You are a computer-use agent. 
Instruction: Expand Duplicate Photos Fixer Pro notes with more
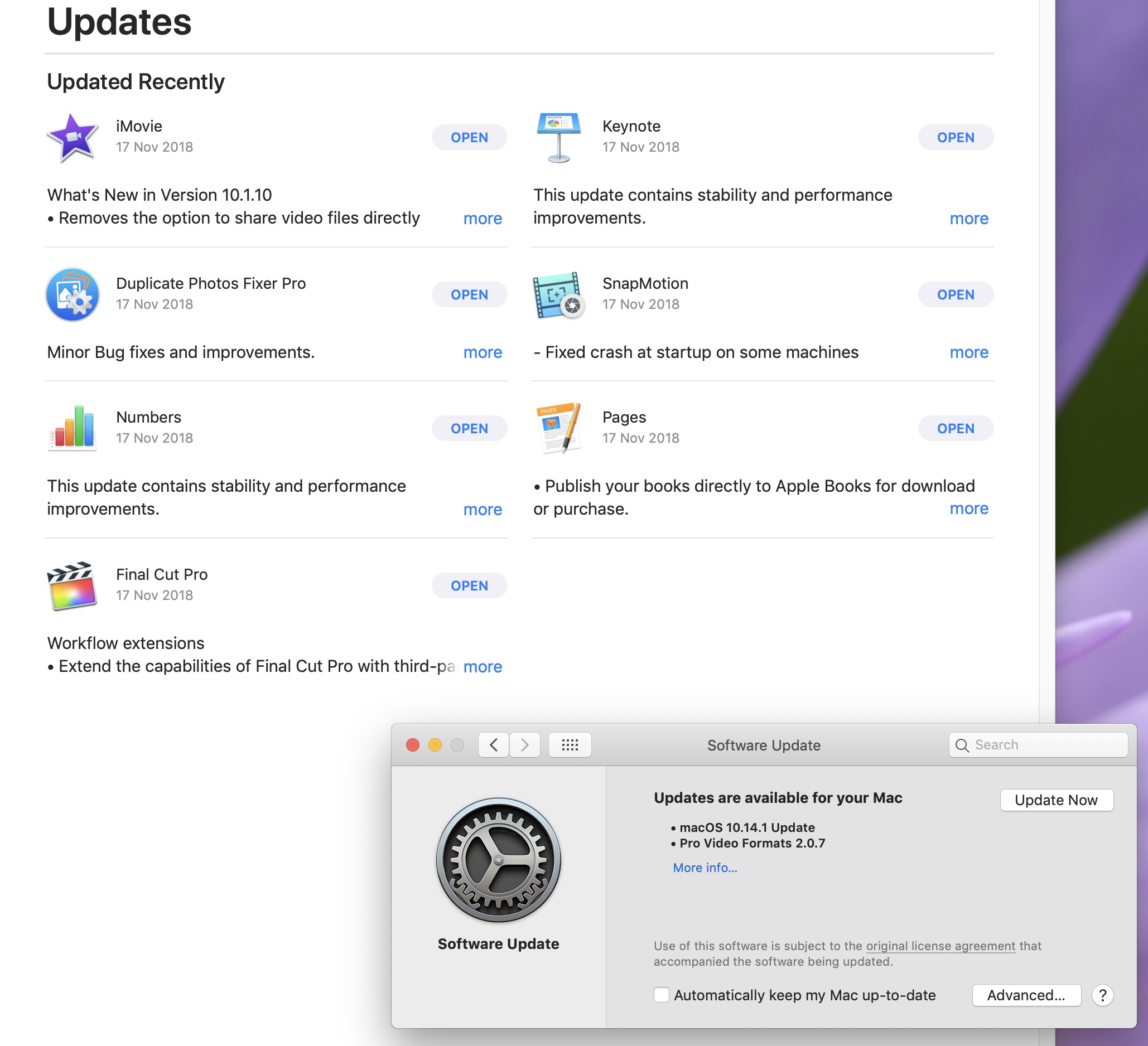(x=483, y=352)
